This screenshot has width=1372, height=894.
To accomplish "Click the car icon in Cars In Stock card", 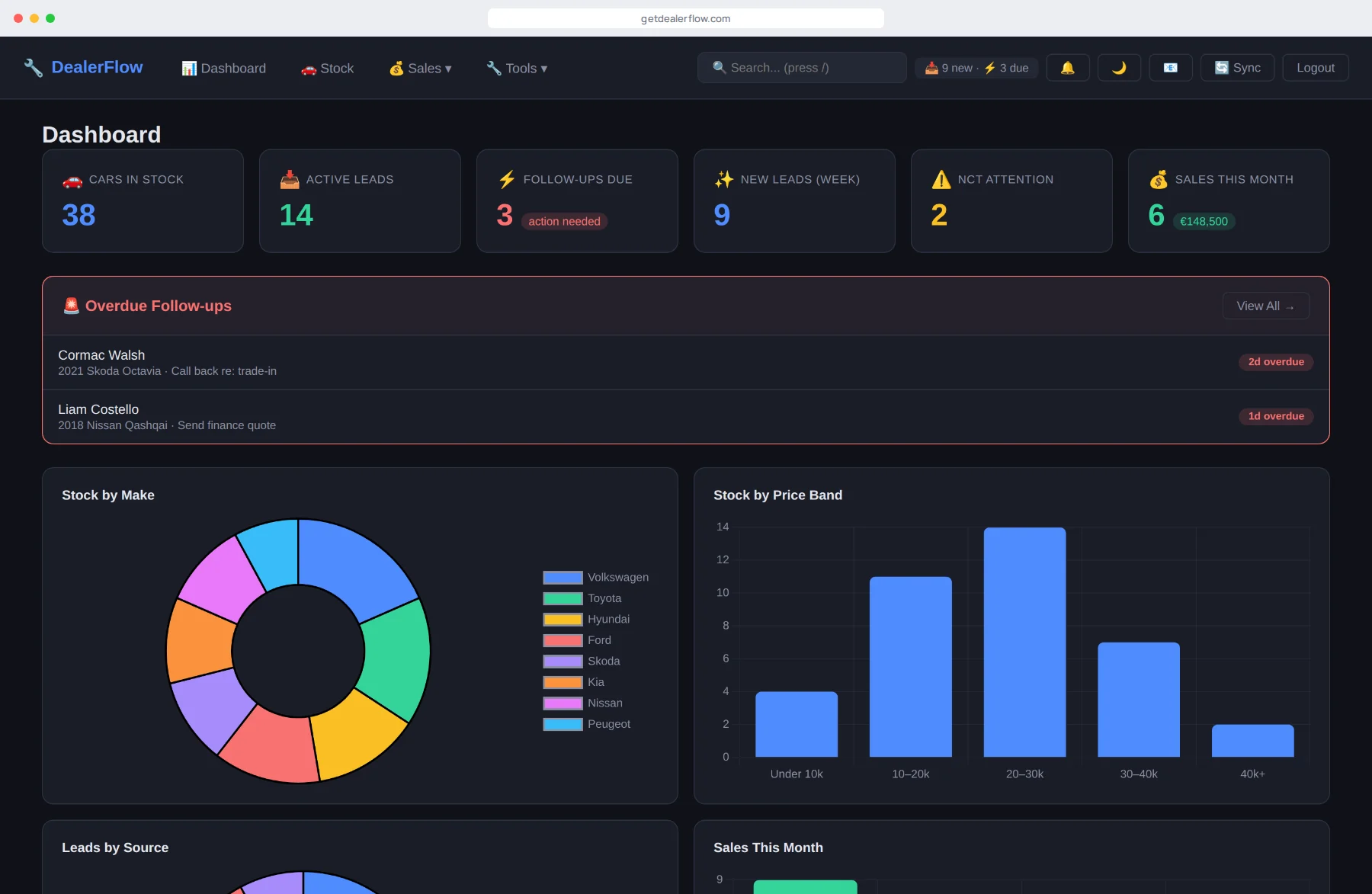I will tap(72, 180).
